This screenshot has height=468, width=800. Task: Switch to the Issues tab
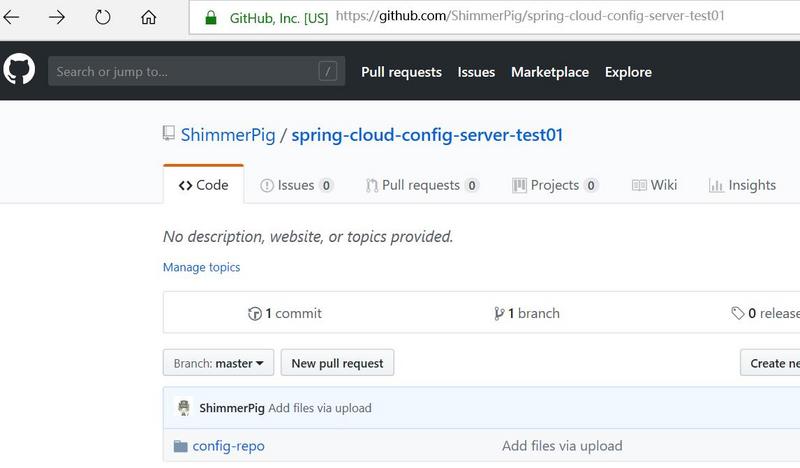tap(296, 185)
